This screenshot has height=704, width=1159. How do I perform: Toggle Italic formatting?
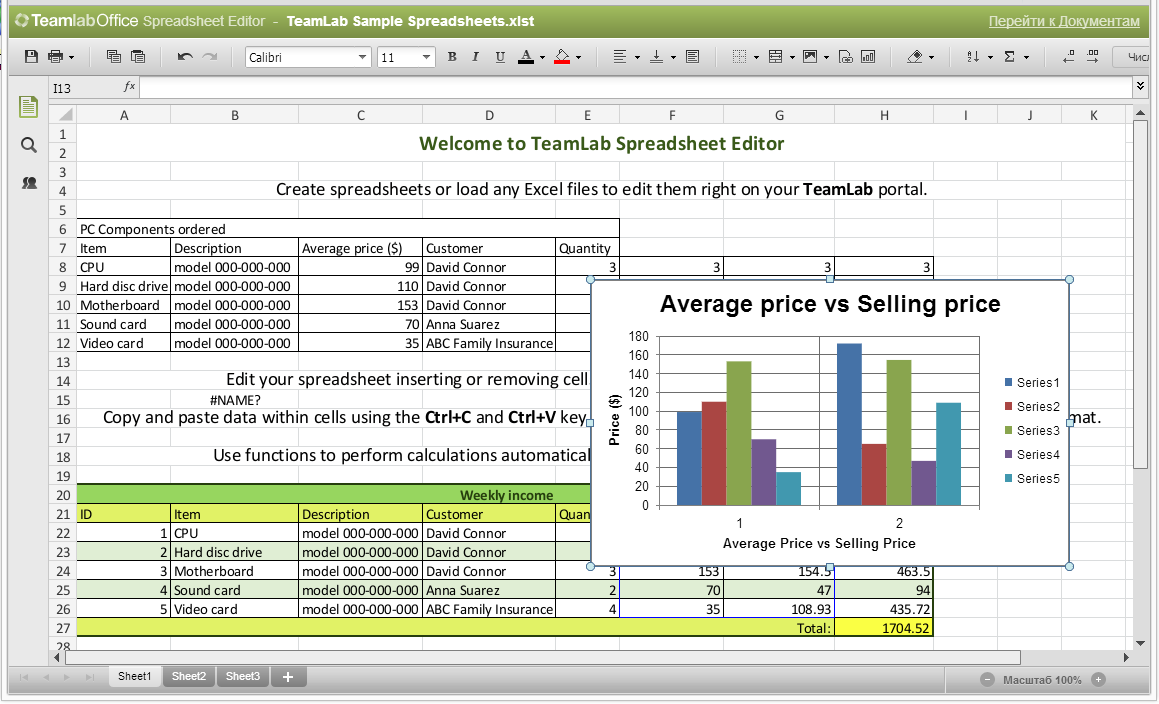[476, 57]
